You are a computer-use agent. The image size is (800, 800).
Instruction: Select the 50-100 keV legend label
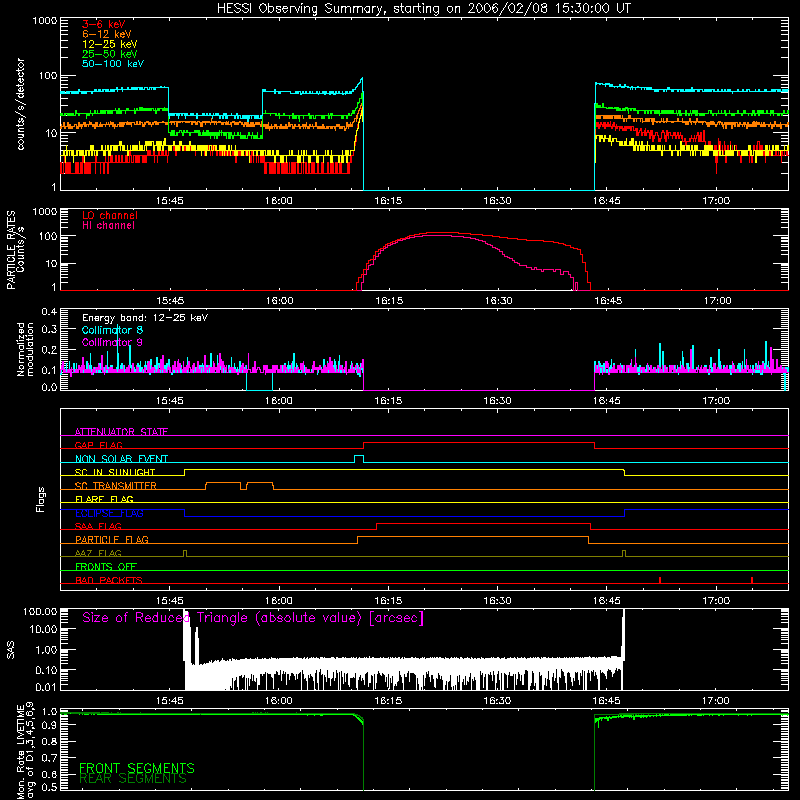tap(113, 64)
